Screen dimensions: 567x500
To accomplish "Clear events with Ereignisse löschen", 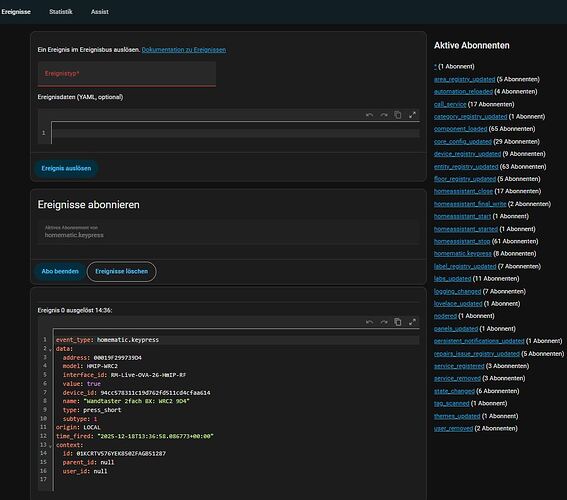I will [x=122, y=271].
